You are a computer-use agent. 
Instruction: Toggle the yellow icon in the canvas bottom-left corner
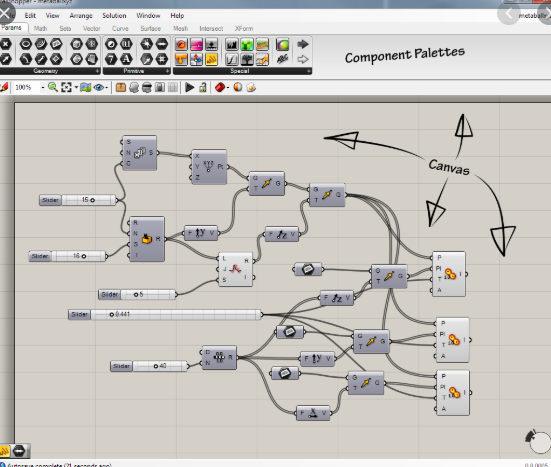click(4, 451)
